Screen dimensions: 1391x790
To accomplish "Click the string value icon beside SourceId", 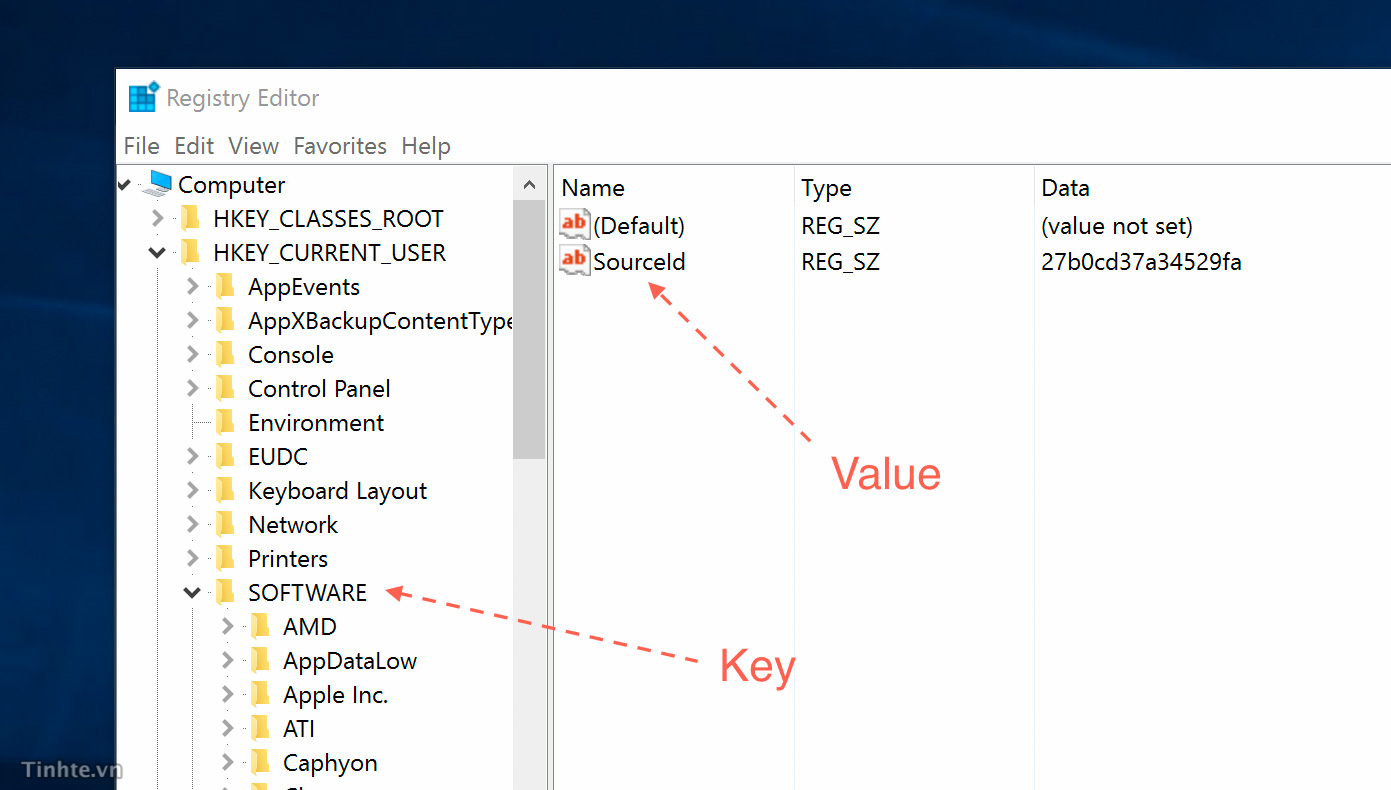I will pyautogui.click(x=575, y=261).
